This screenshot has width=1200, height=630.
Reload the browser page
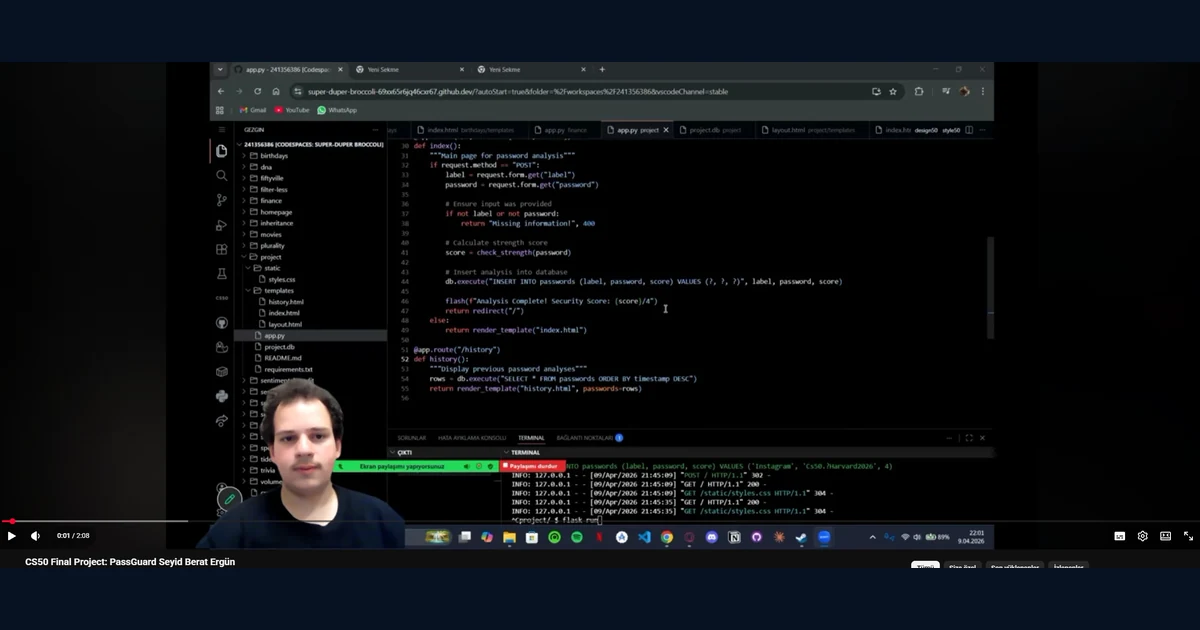258,91
